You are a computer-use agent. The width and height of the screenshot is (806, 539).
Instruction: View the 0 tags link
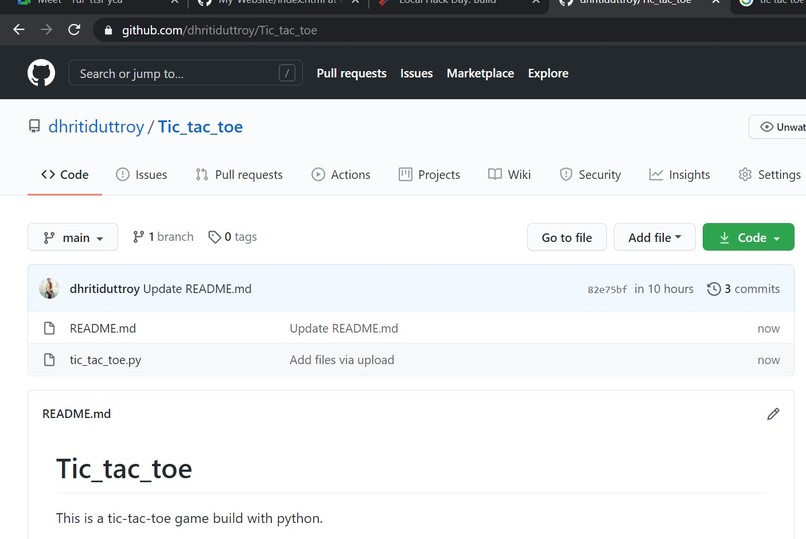[x=232, y=237]
